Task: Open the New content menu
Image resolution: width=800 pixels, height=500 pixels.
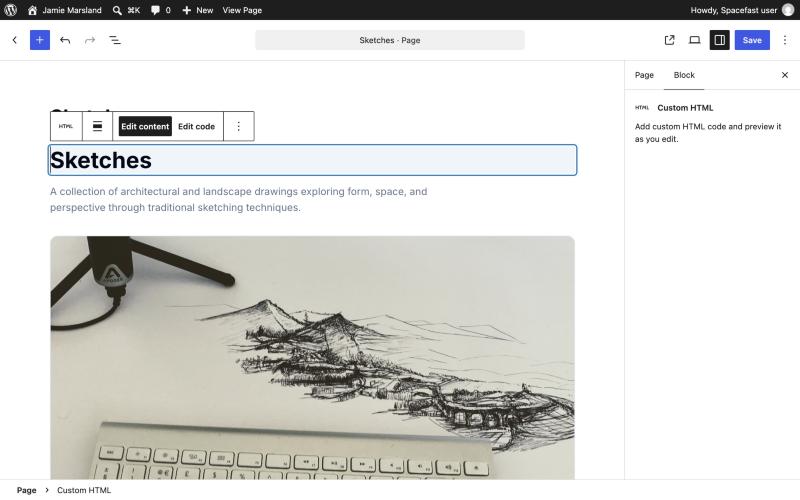Action: pos(197,10)
